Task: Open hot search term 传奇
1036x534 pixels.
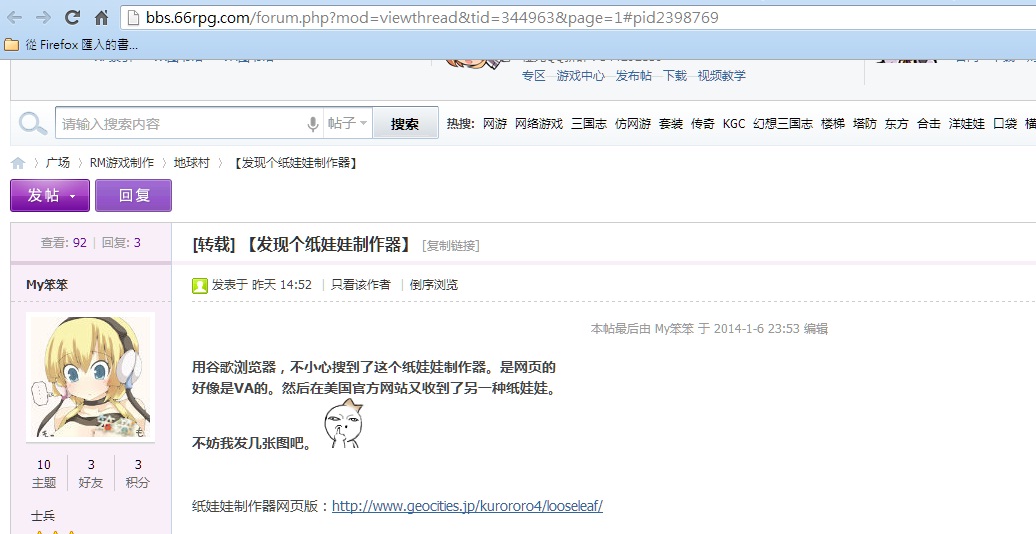Action: point(702,124)
